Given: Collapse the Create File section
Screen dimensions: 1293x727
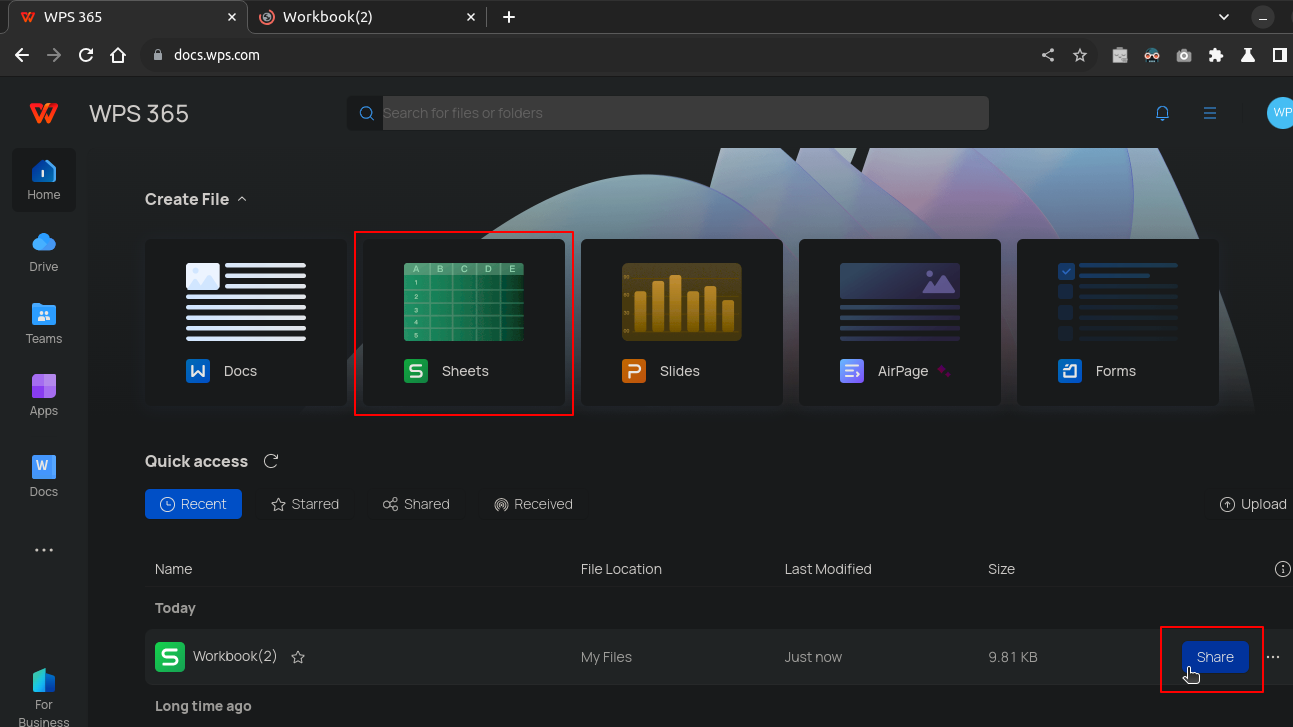Looking at the screenshot, I should tap(241, 199).
